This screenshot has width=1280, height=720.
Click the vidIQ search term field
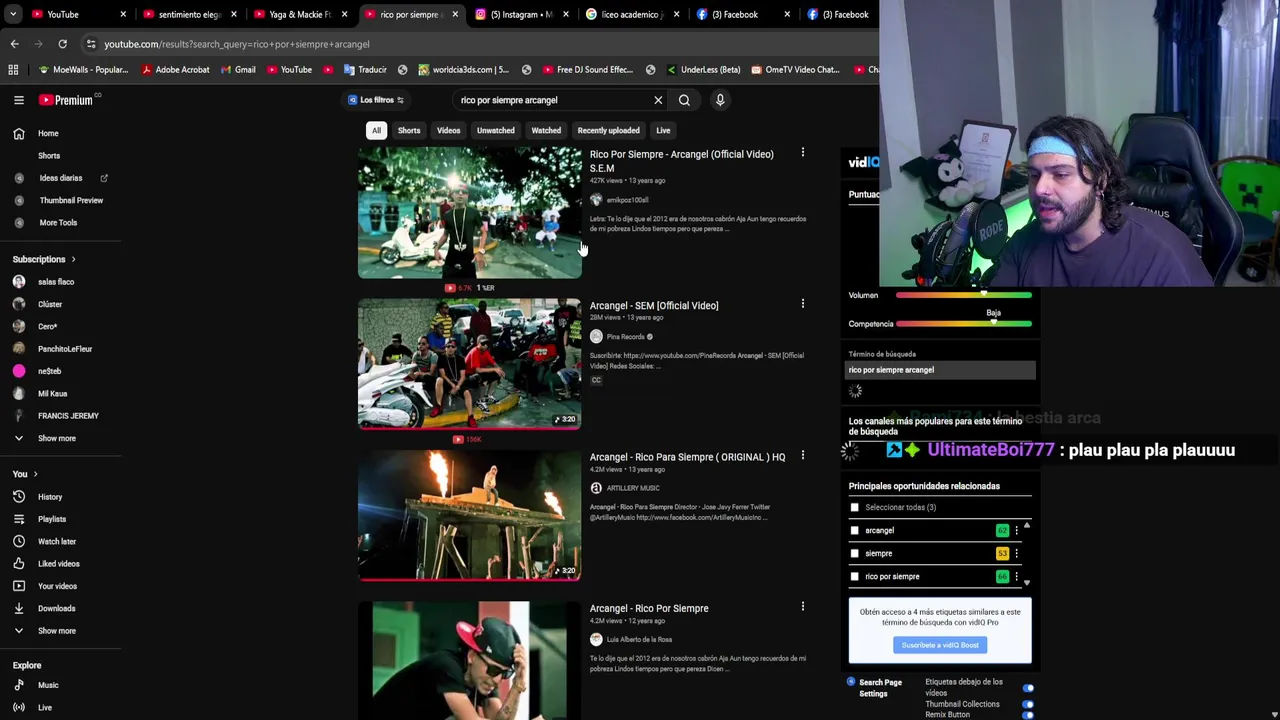click(940, 370)
